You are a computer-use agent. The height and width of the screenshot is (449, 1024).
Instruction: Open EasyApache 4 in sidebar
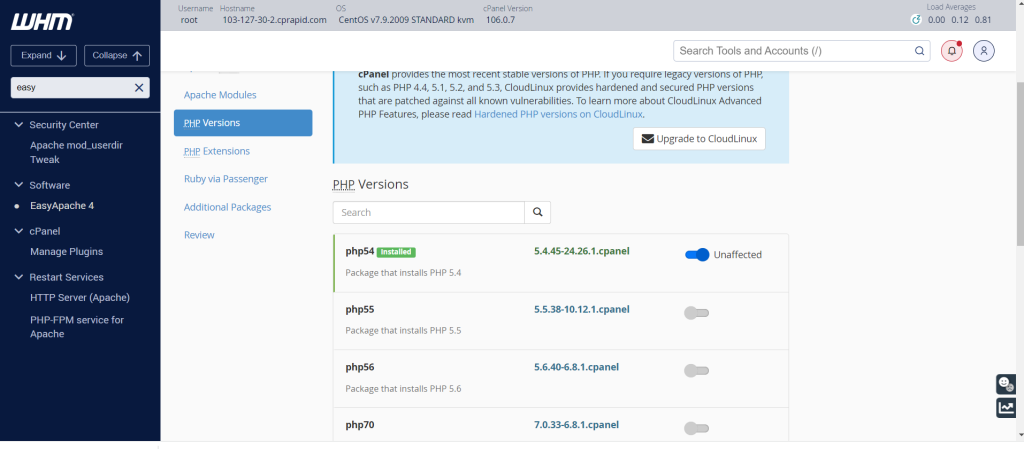coord(62,206)
